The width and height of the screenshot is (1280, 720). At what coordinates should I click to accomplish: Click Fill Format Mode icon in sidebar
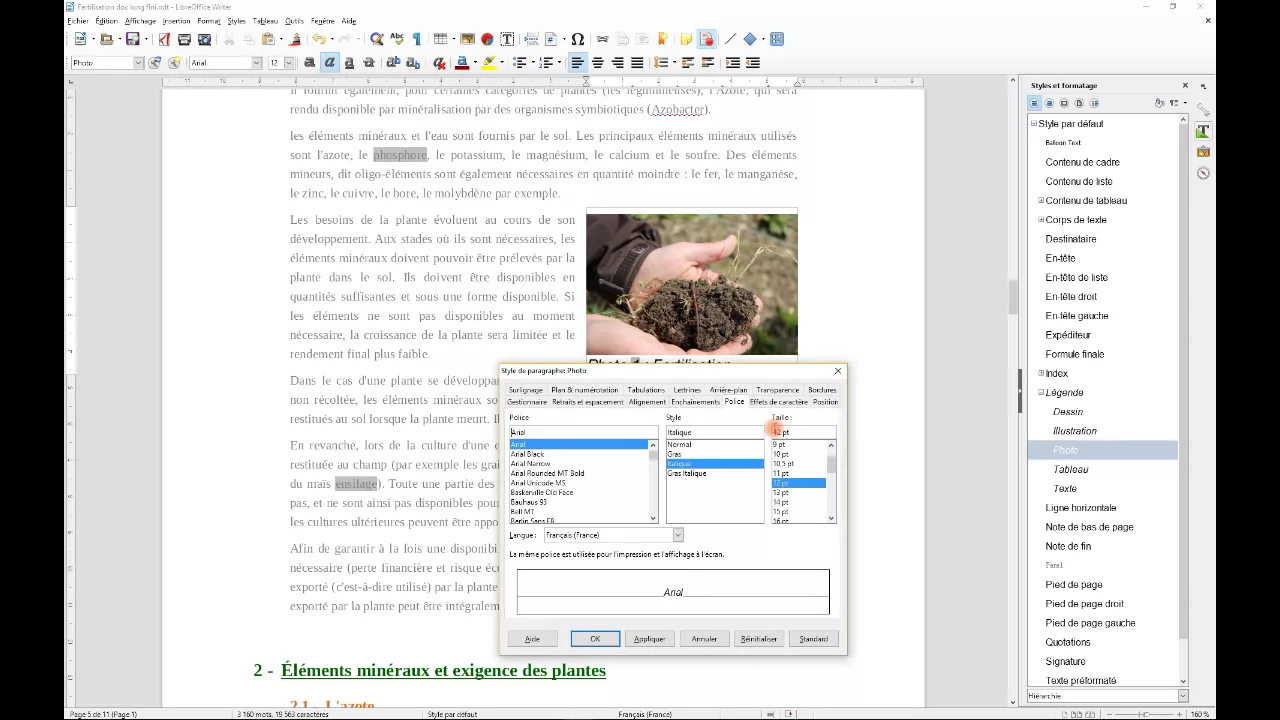coord(1159,103)
